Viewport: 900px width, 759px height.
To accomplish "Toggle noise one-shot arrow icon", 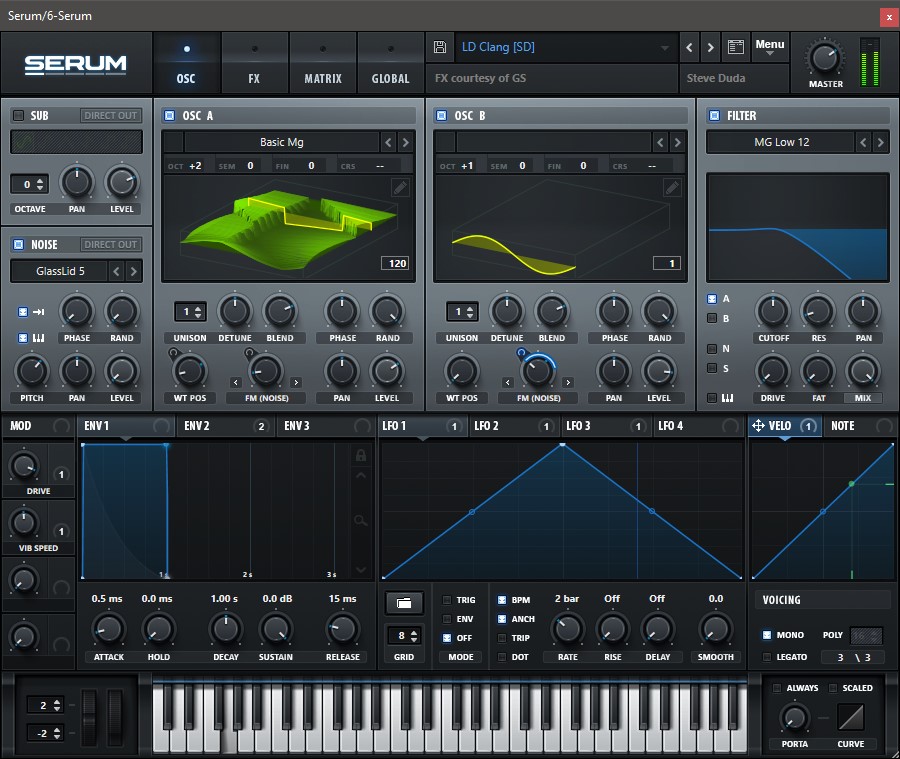I will [38, 312].
